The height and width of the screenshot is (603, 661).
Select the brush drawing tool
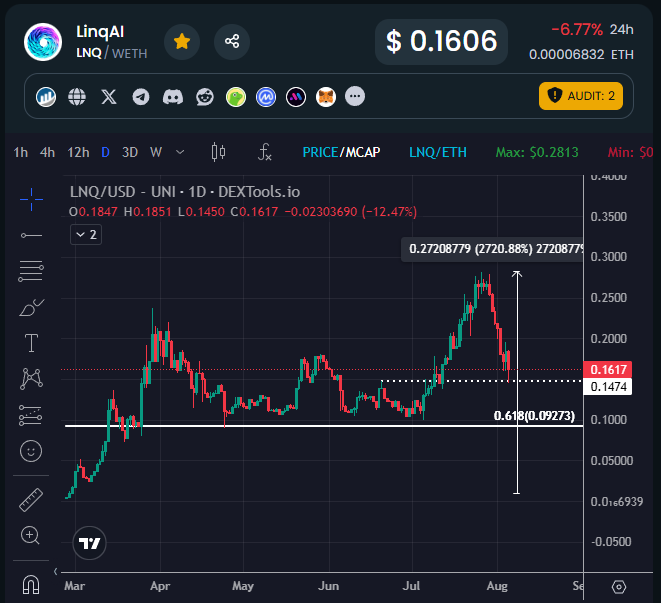click(x=31, y=307)
